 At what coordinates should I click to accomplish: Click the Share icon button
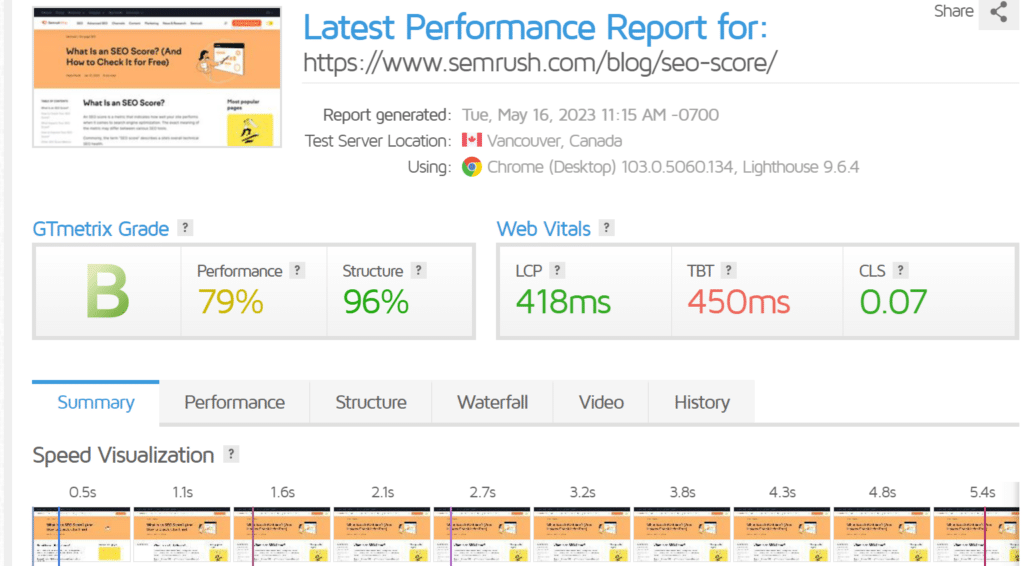coord(999,12)
